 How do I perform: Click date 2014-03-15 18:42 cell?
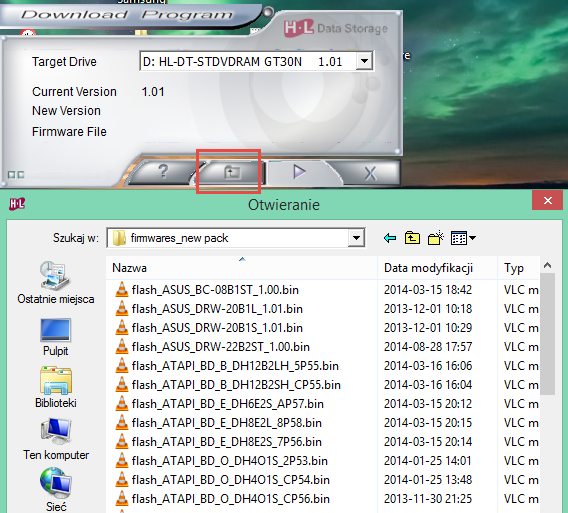(428, 290)
